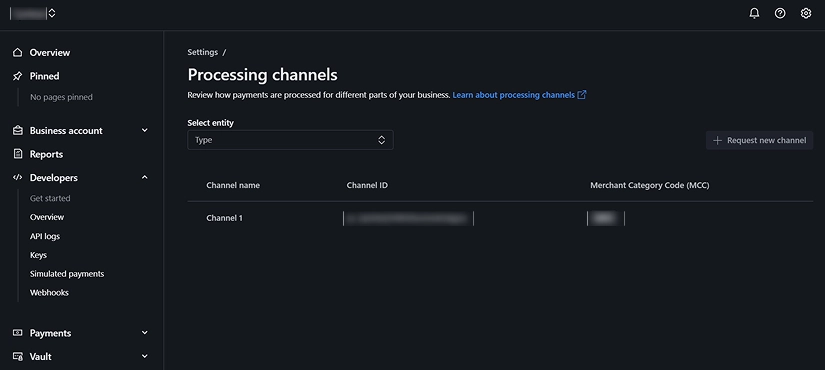Open Developers Overview sub-item
The width and height of the screenshot is (825, 370).
pyautogui.click(x=47, y=217)
